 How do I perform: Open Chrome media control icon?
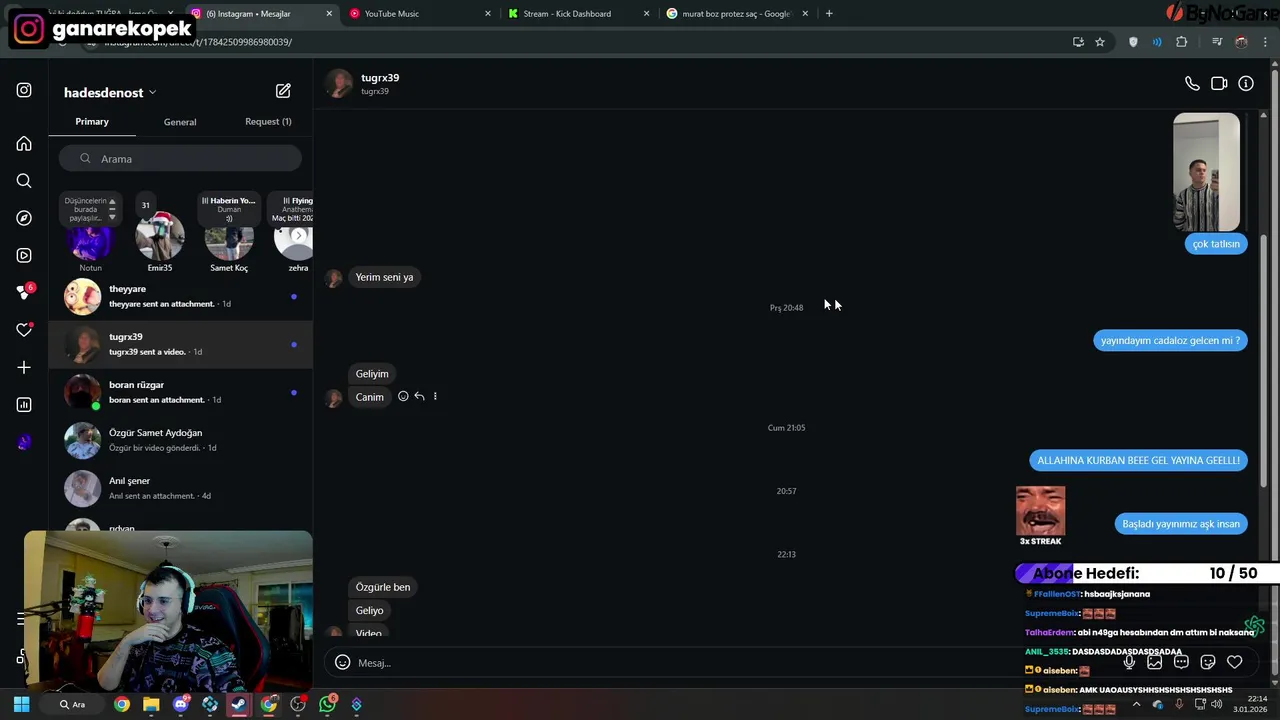coord(1217,42)
